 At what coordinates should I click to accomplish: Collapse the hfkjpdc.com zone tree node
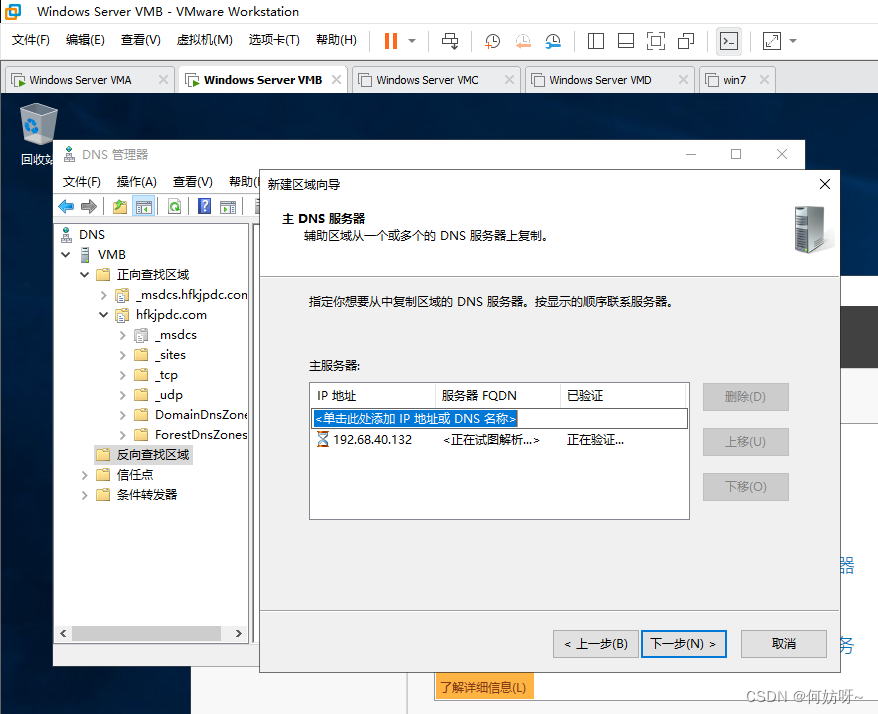pyautogui.click(x=104, y=315)
